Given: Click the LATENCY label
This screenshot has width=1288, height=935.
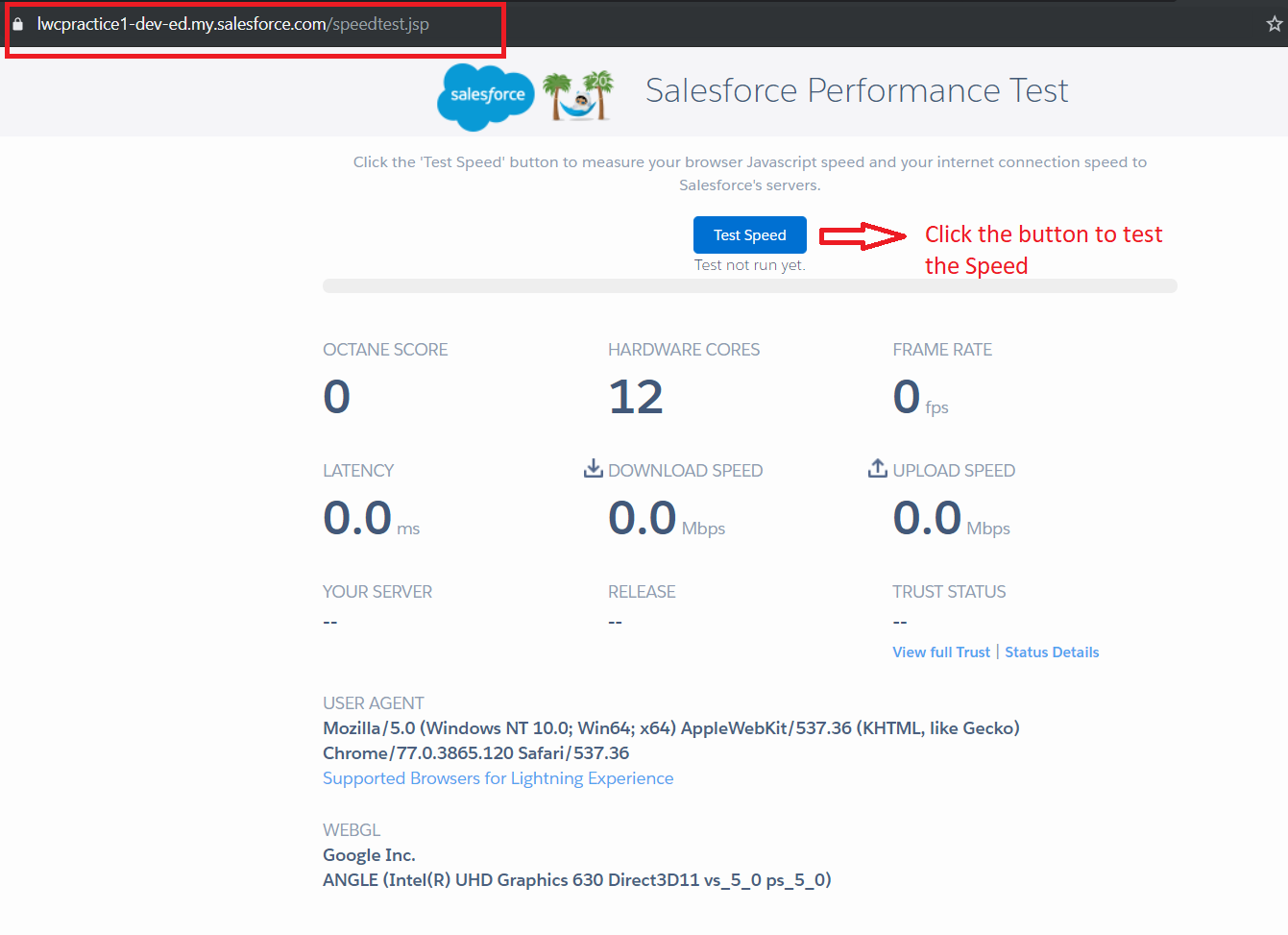Looking at the screenshot, I should pos(358,471).
